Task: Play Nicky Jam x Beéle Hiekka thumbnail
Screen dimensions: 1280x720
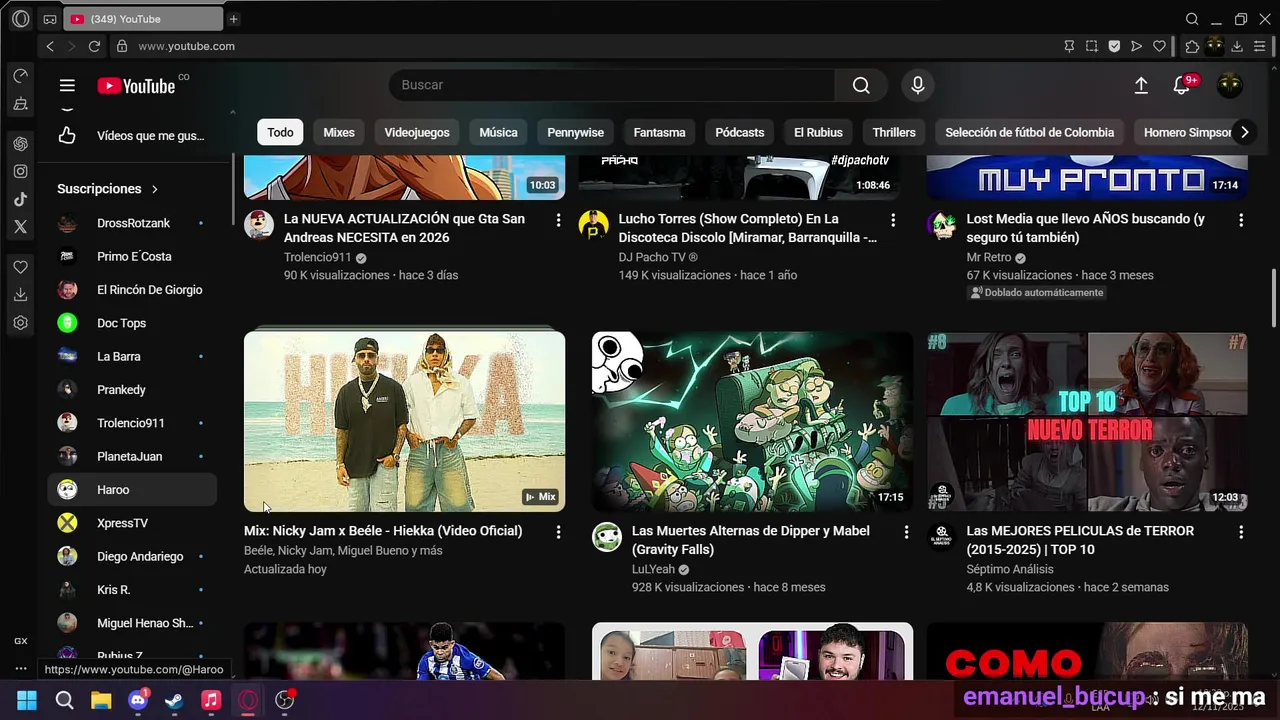Action: [404, 422]
